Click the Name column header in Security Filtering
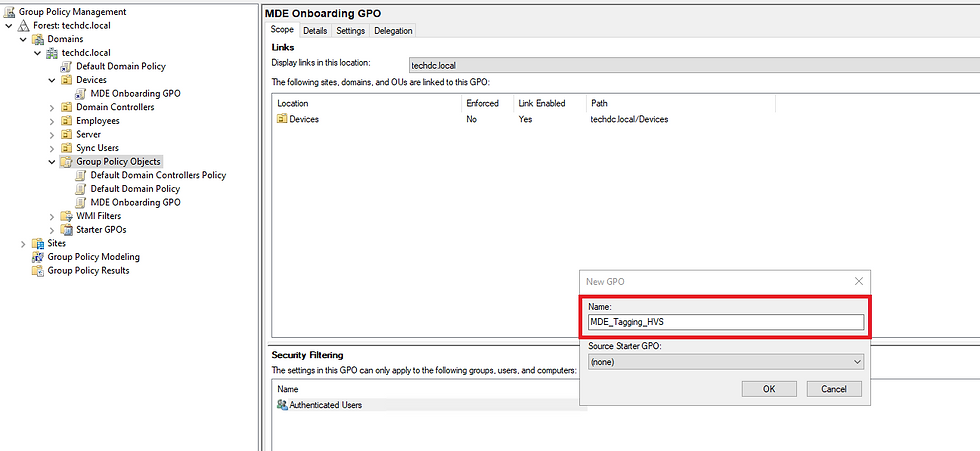980x451 pixels. pos(288,389)
